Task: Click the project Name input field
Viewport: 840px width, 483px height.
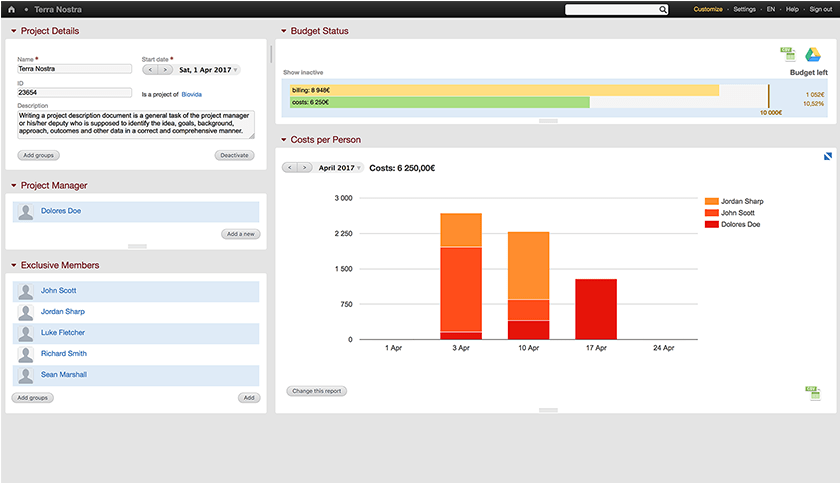Action: point(75,69)
